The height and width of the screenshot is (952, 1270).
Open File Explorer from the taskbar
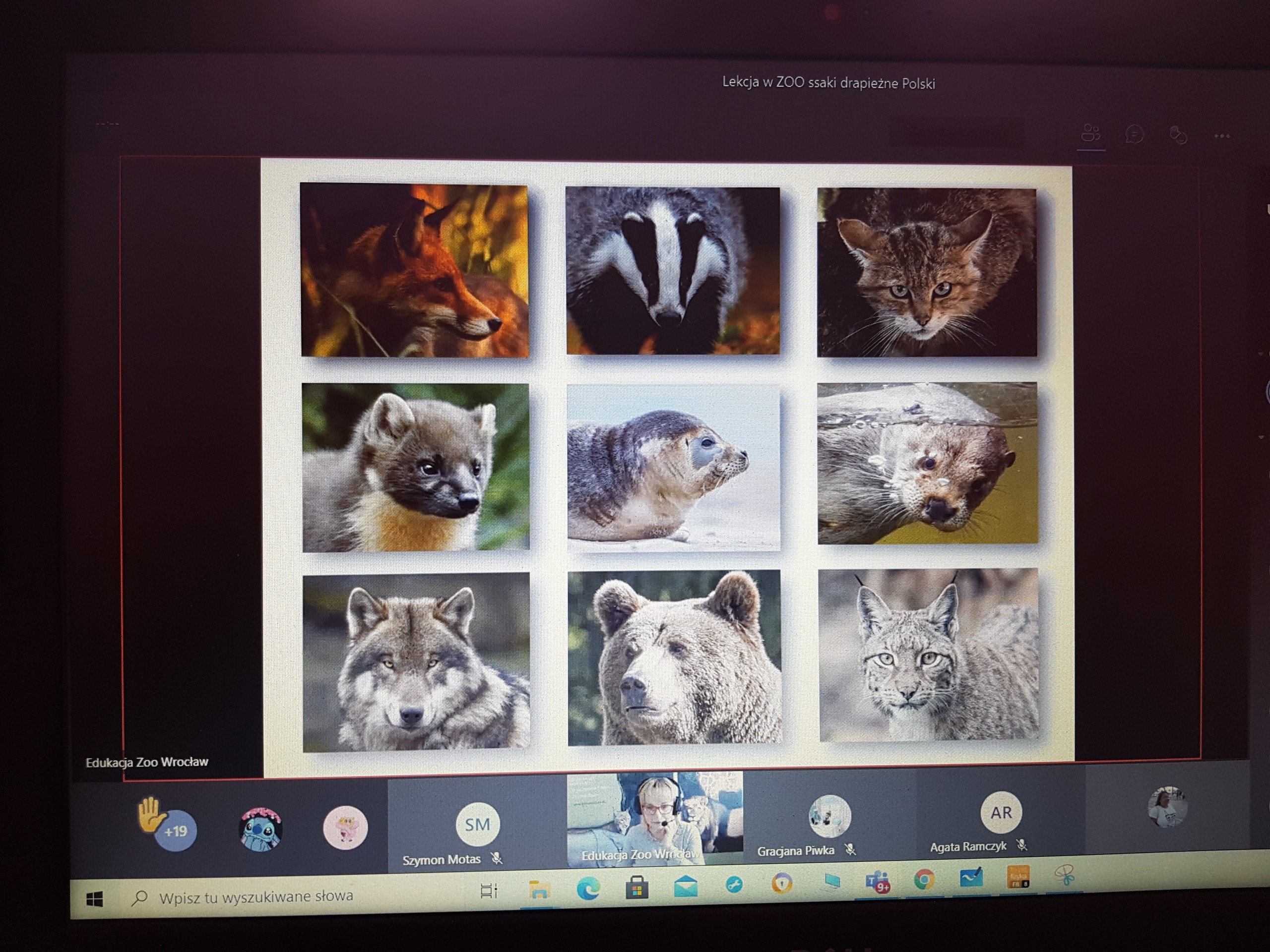tap(539, 890)
